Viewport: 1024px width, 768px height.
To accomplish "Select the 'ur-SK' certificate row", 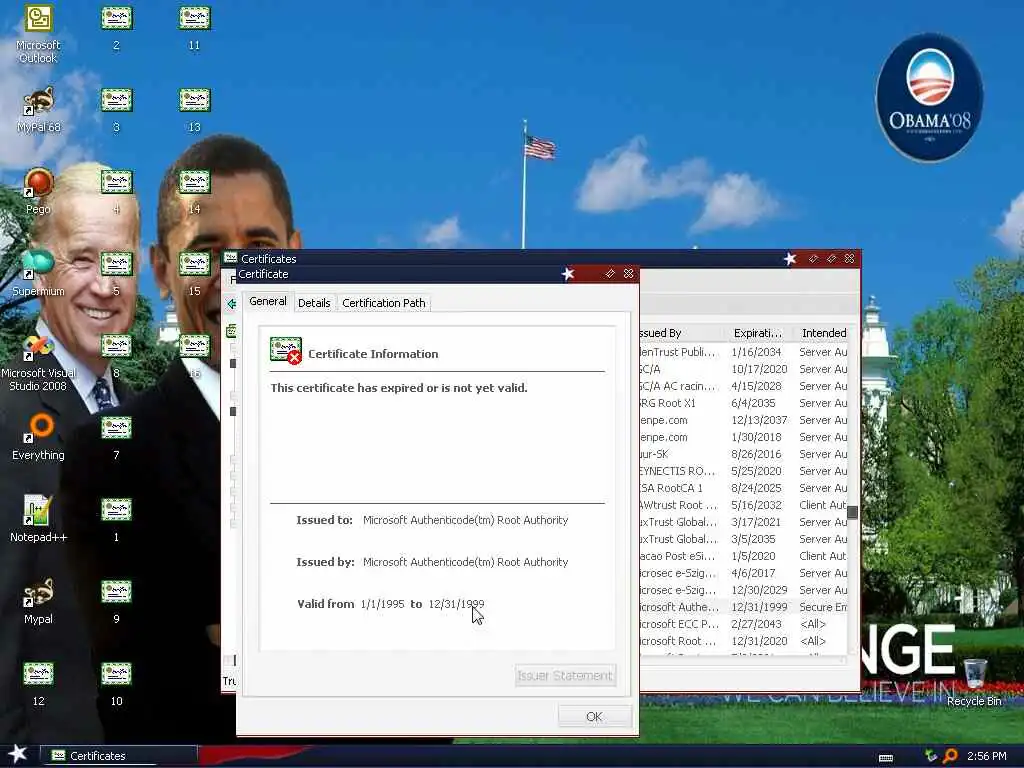I will click(743, 454).
